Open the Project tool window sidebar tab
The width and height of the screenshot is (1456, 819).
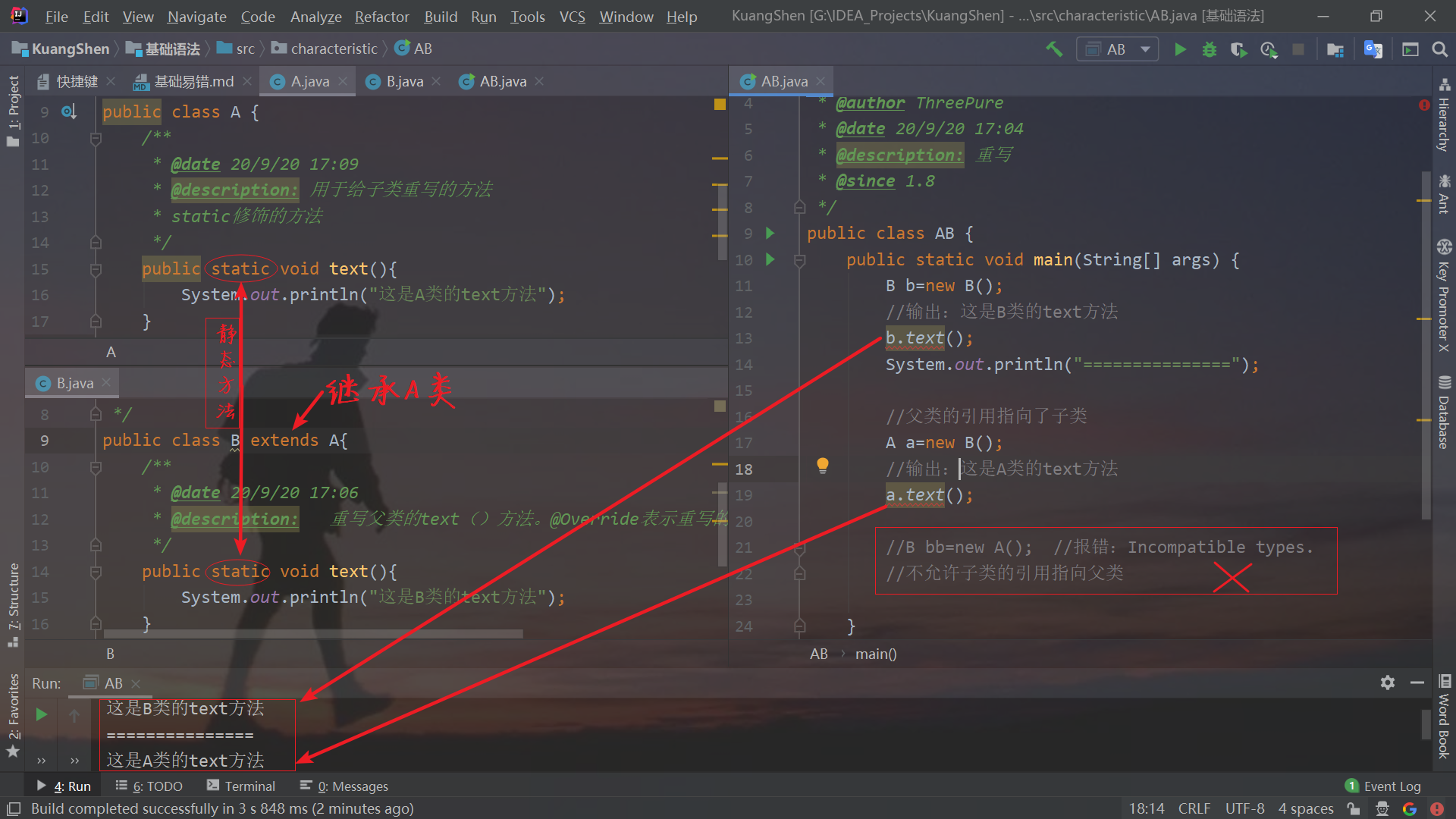point(13,110)
